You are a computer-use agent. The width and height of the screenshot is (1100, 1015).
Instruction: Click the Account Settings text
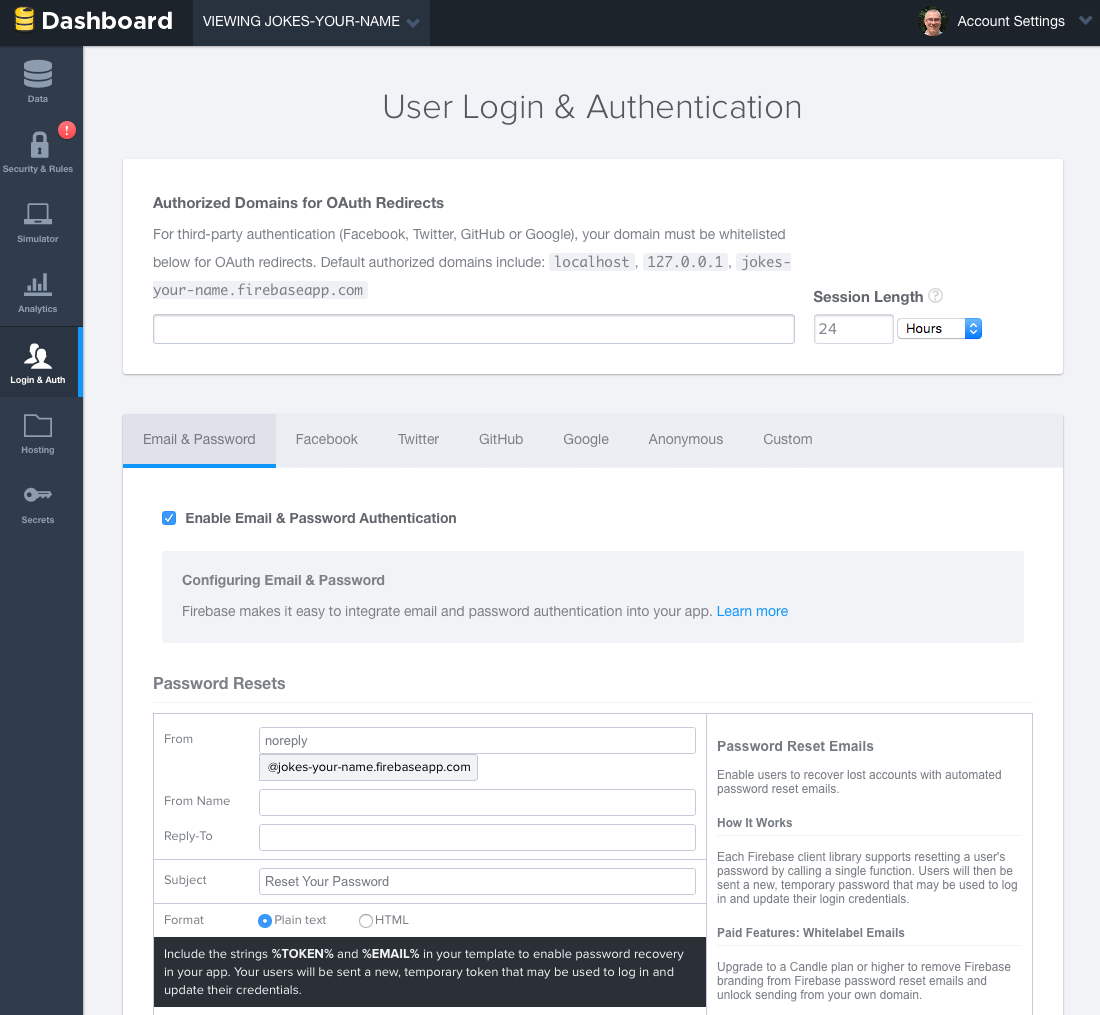point(1011,22)
